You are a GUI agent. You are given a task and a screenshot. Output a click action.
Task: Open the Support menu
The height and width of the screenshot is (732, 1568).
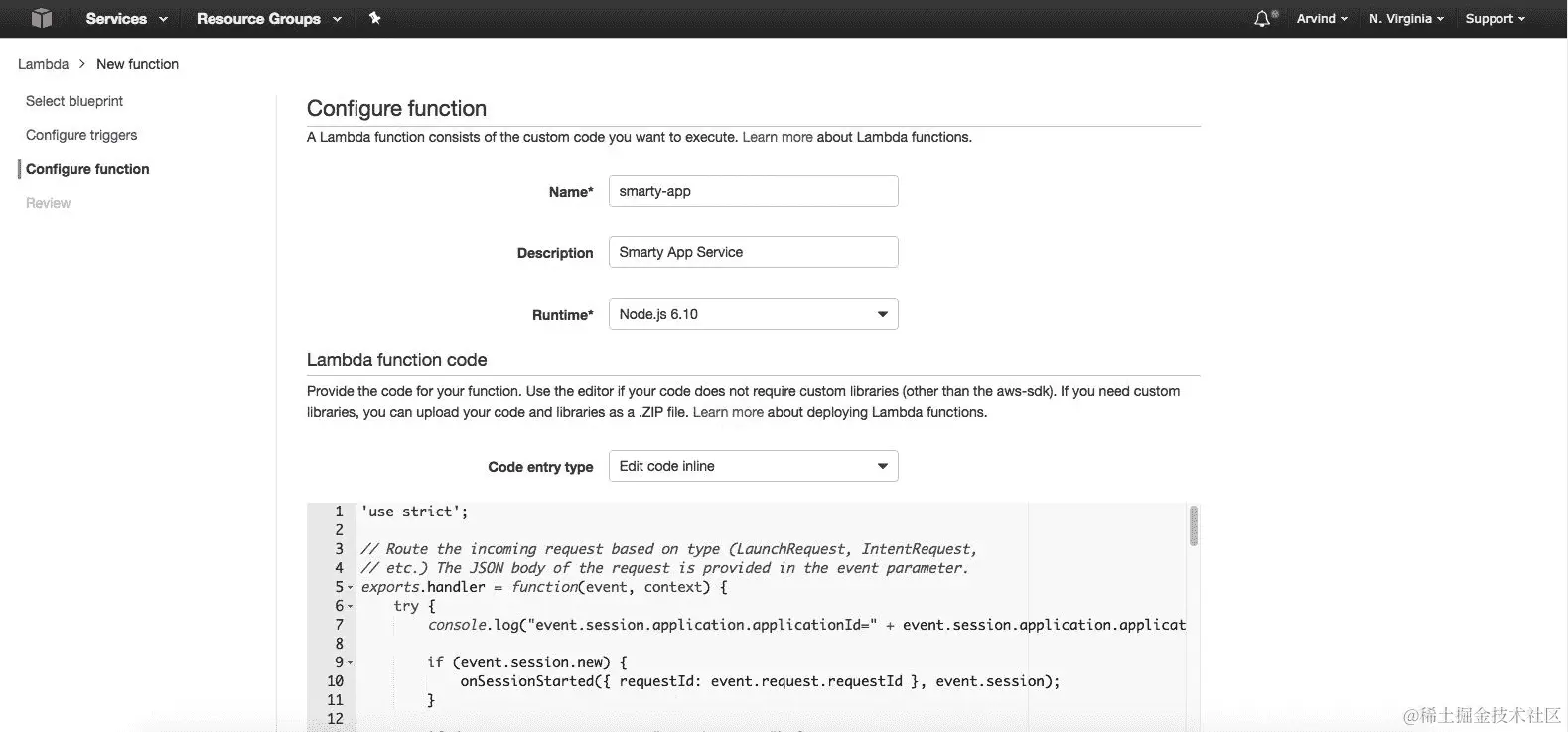click(1495, 18)
